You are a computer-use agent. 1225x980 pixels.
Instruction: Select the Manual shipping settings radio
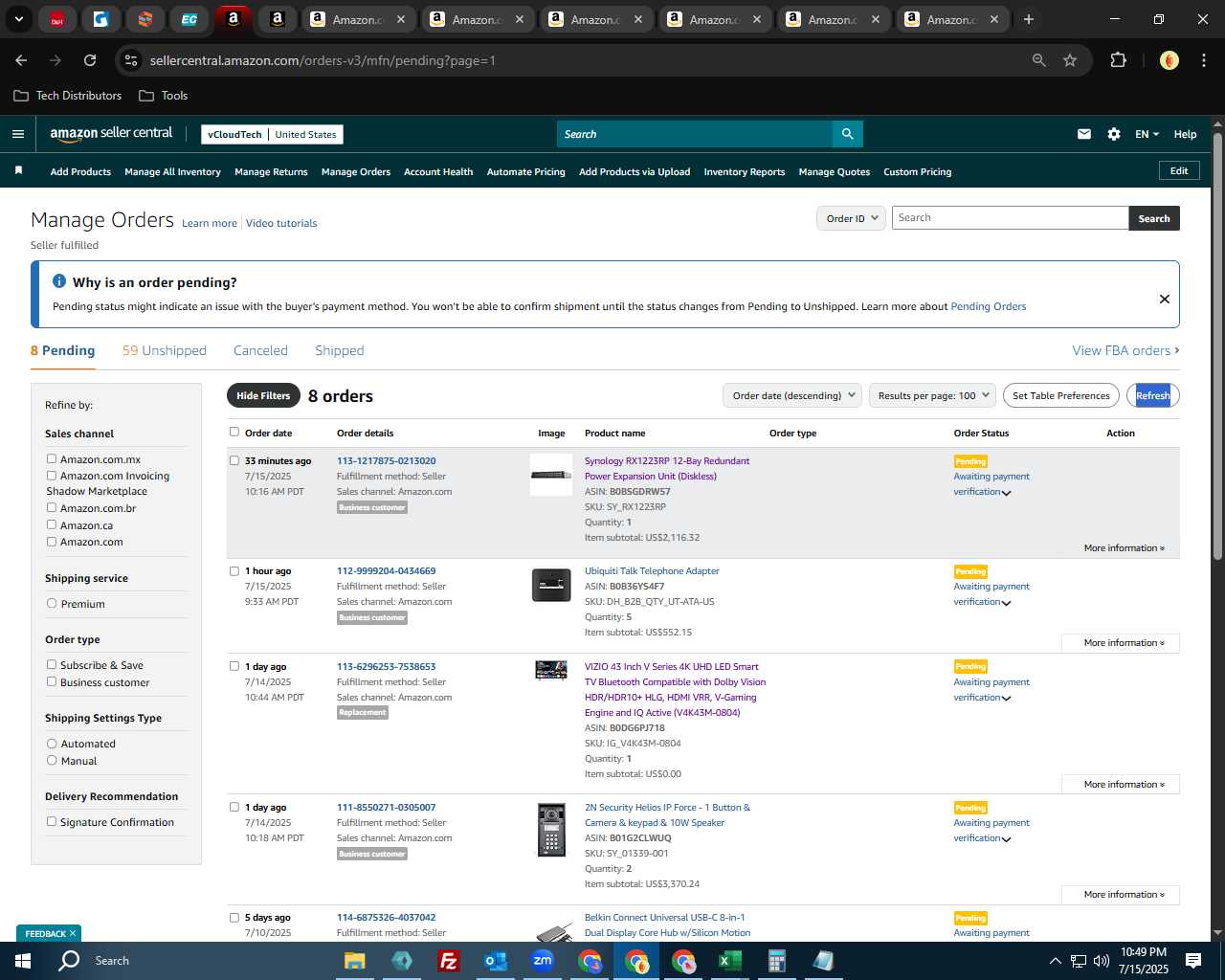pos(52,761)
